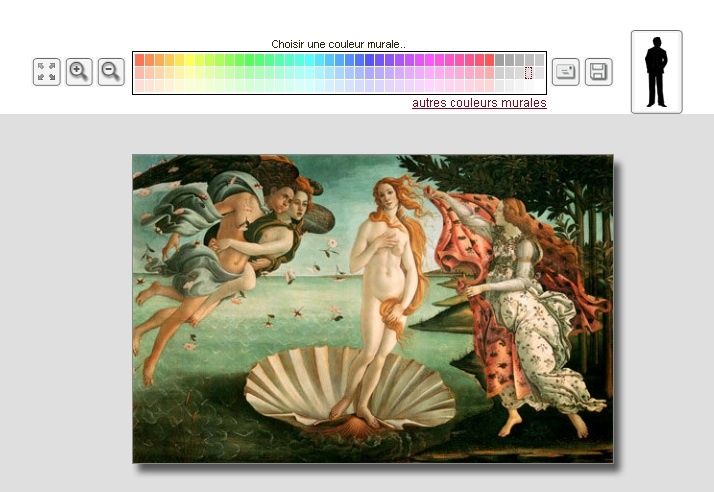Screen dimensions: 714x492
Task: Zoom in with the plus magnifier
Action: 79,72
